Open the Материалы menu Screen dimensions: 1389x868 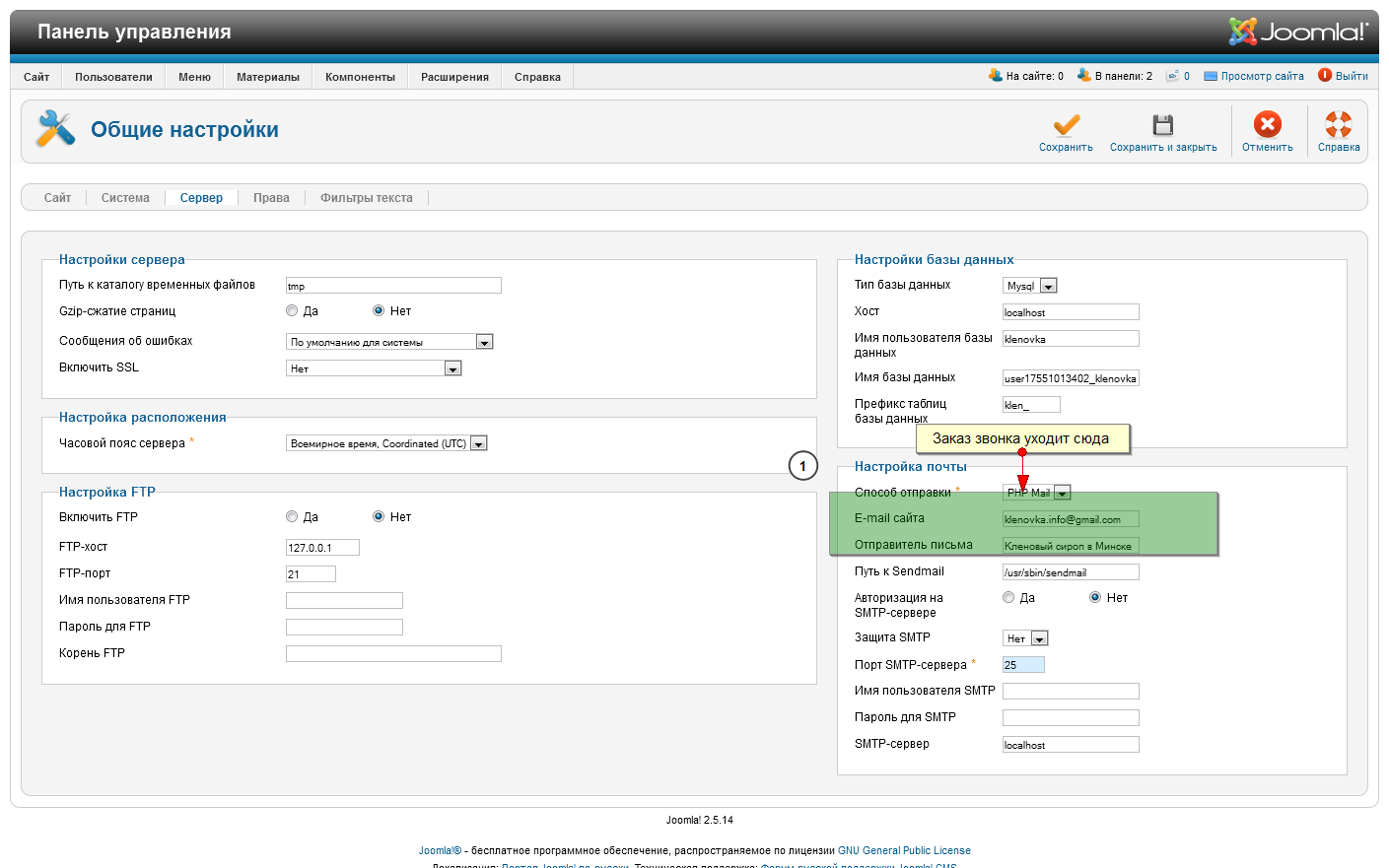268,77
